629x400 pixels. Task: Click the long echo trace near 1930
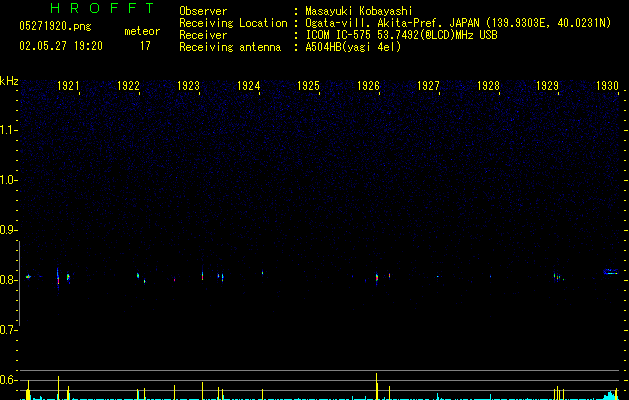611,272
